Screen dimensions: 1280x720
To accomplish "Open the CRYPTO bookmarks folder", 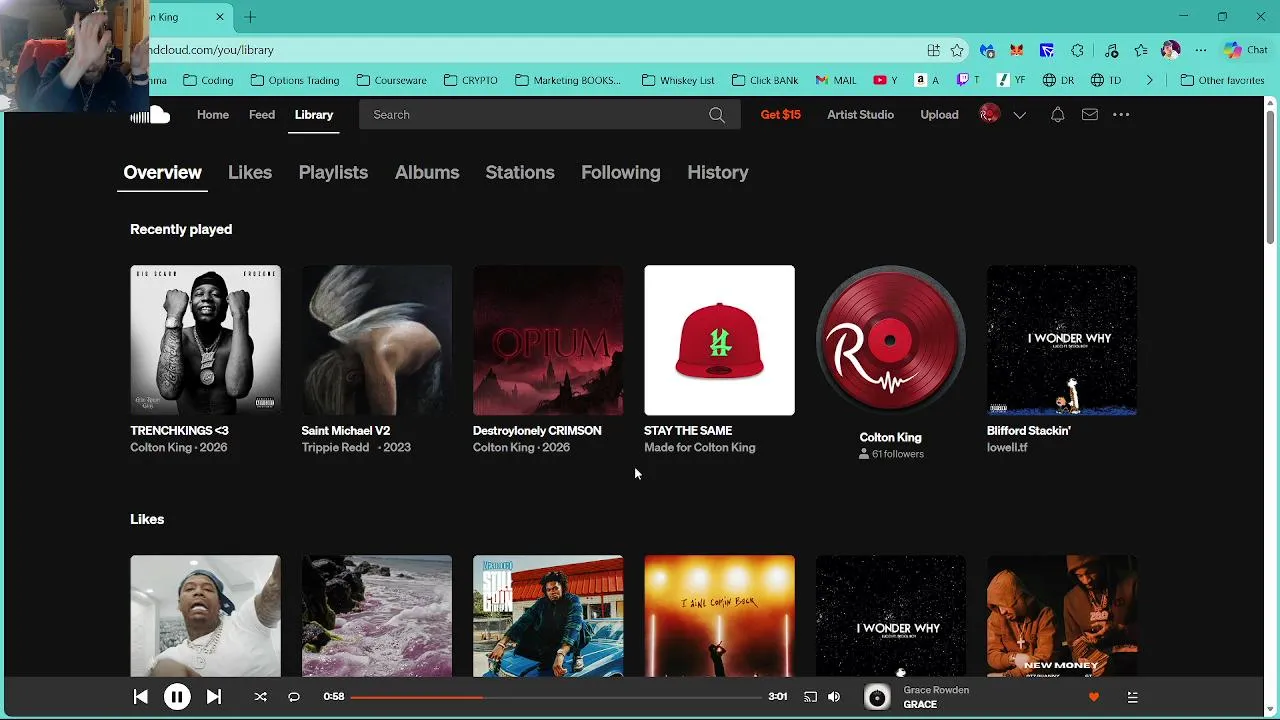I will point(470,80).
